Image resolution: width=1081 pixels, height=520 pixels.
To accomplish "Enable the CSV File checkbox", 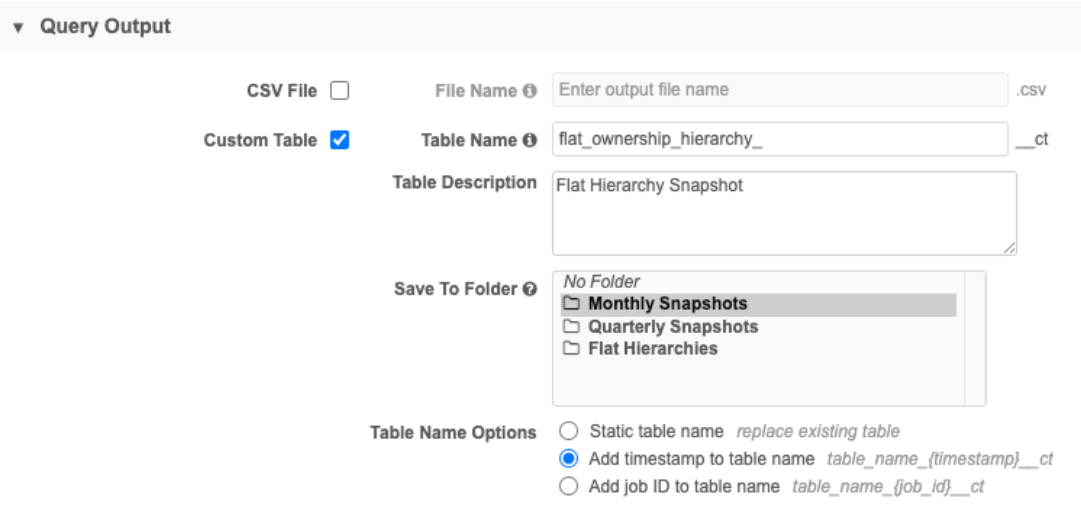I will pyautogui.click(x=340, y=91).
